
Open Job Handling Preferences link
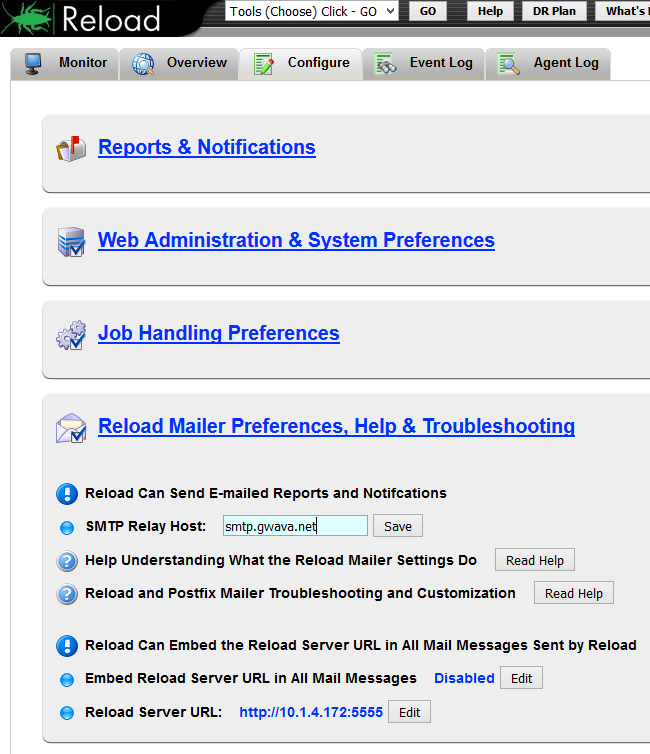click(219, 333)
